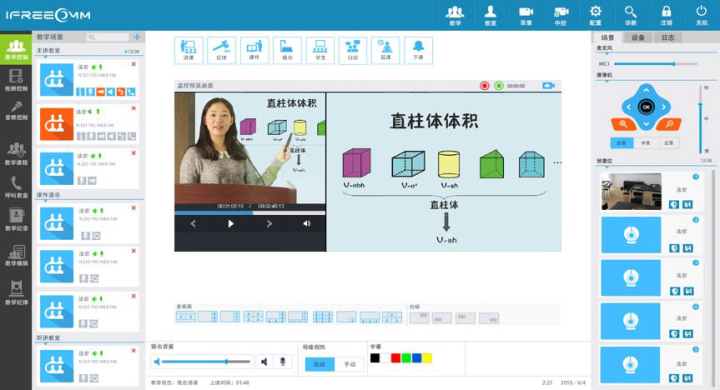Pick the yellow subtitle color swatch
The height and width of the screenshot is (390, 720).
coord(427,358)
